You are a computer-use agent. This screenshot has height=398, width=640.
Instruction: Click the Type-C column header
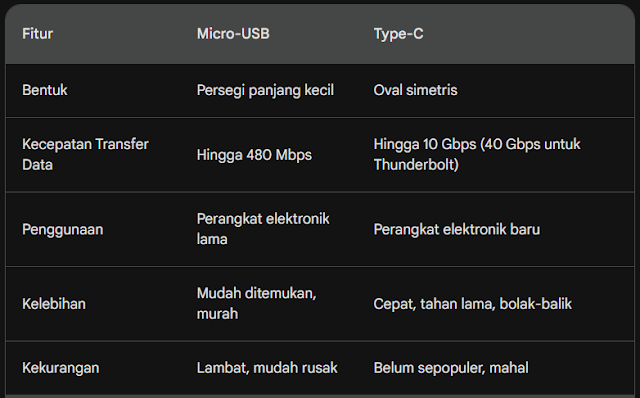pyautogui.click(x=398, y=34)
